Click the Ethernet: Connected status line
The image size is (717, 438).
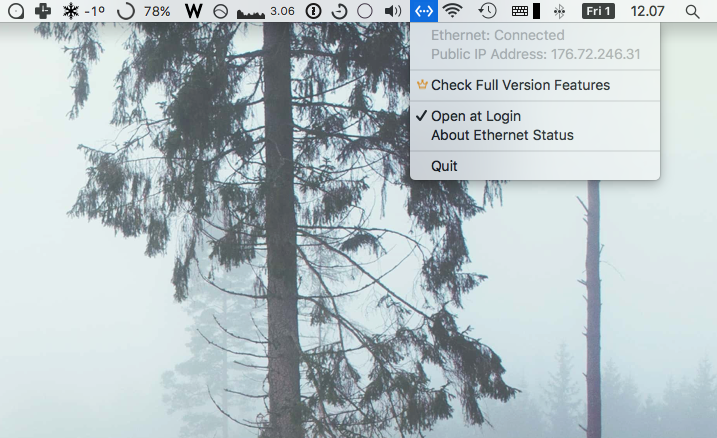pos(498,35)
